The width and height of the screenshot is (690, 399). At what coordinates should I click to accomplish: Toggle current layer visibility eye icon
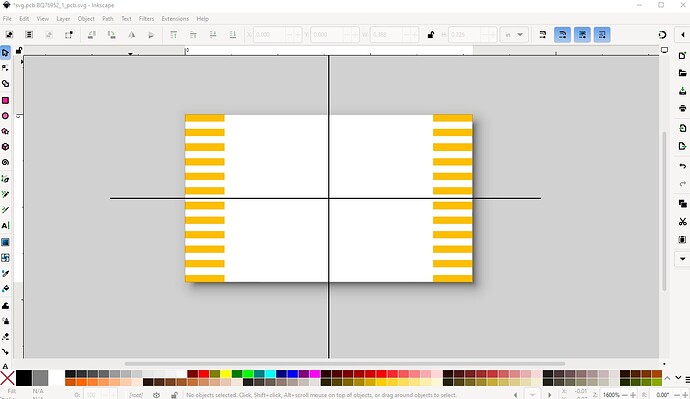coord(156,395)
